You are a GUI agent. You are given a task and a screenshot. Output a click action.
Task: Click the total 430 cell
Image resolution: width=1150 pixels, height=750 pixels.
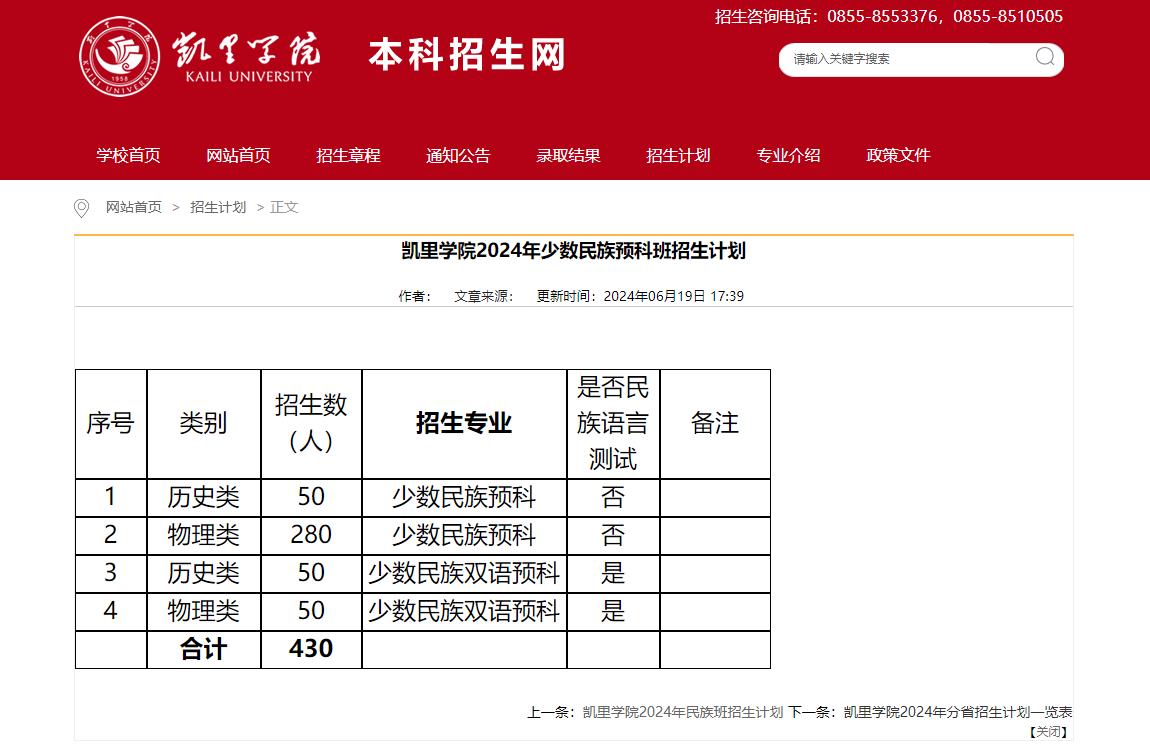tap(311, 650)
